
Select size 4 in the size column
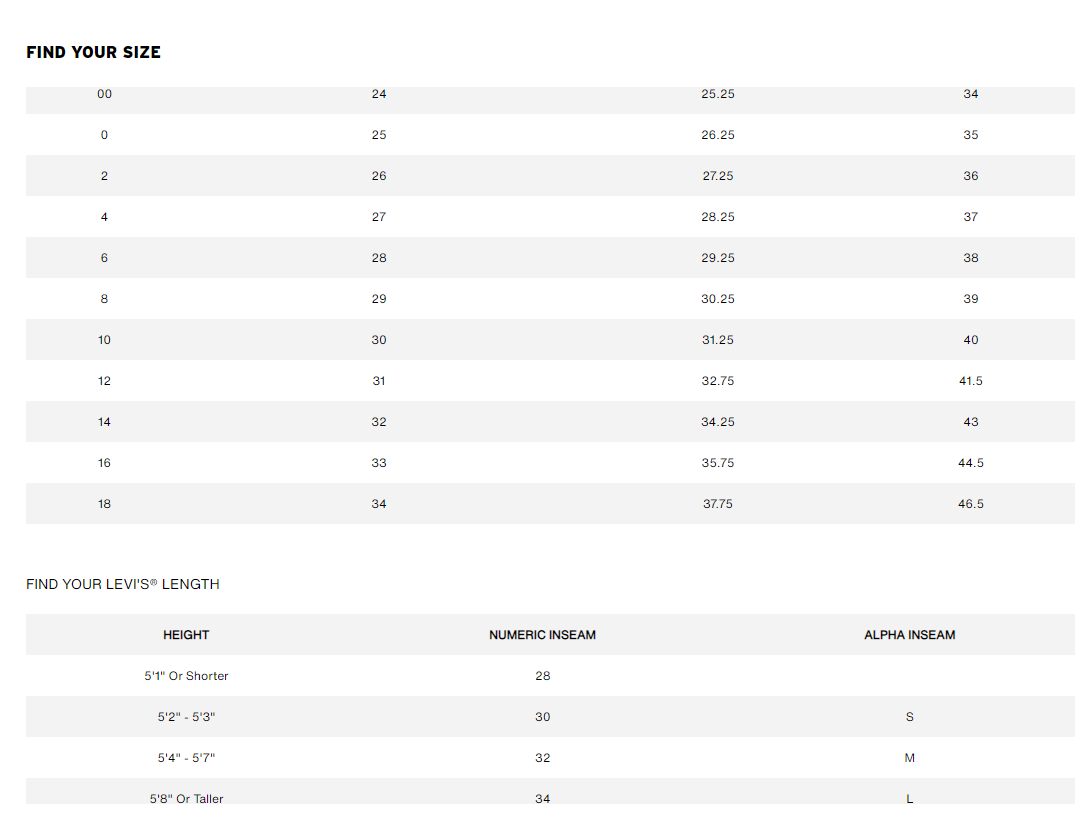pos(104,217)
